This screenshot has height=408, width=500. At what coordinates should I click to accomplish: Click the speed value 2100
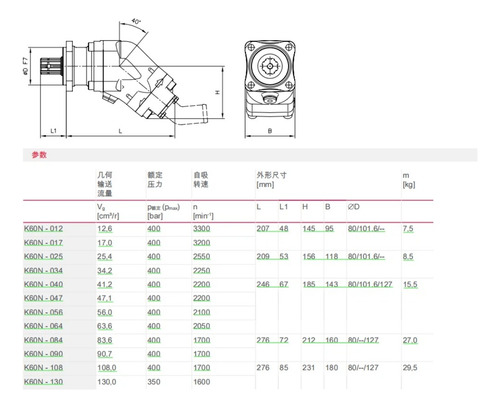(x=202, y=312)
